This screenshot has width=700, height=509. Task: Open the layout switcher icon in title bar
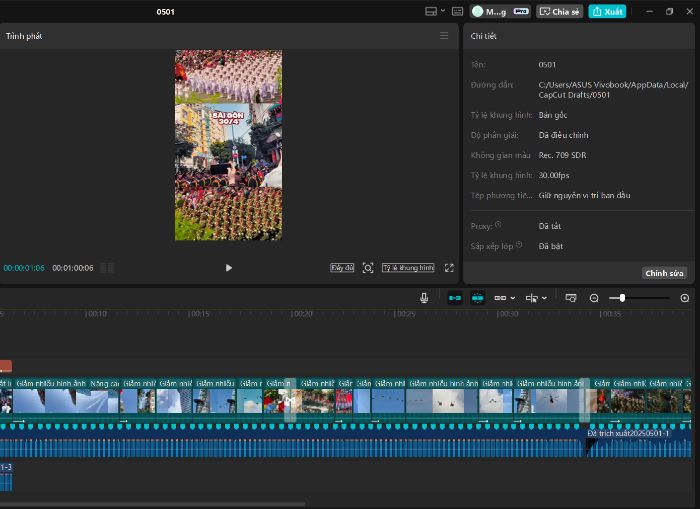431,12
